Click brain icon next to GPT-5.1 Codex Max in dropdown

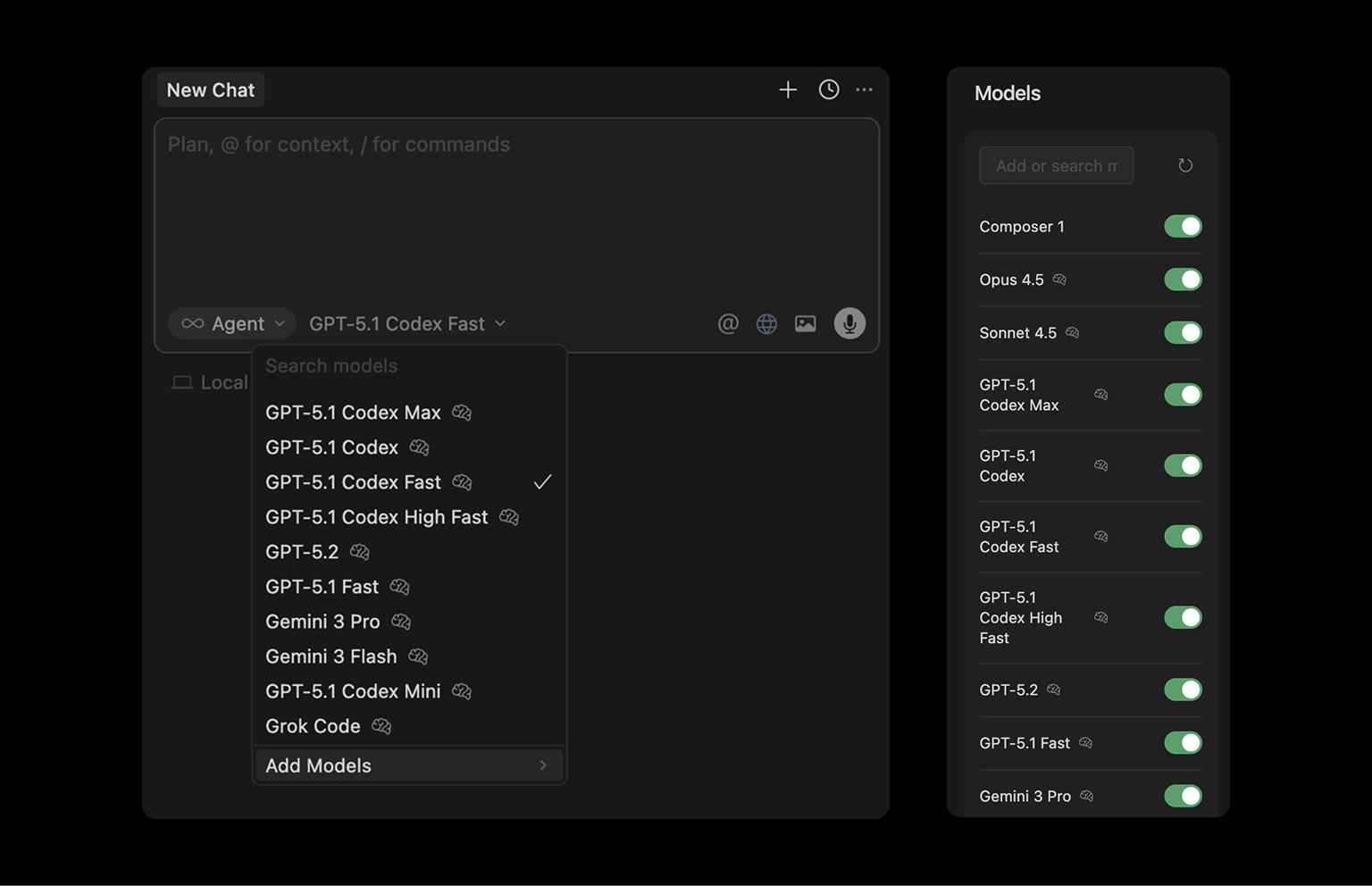[462, 413]
